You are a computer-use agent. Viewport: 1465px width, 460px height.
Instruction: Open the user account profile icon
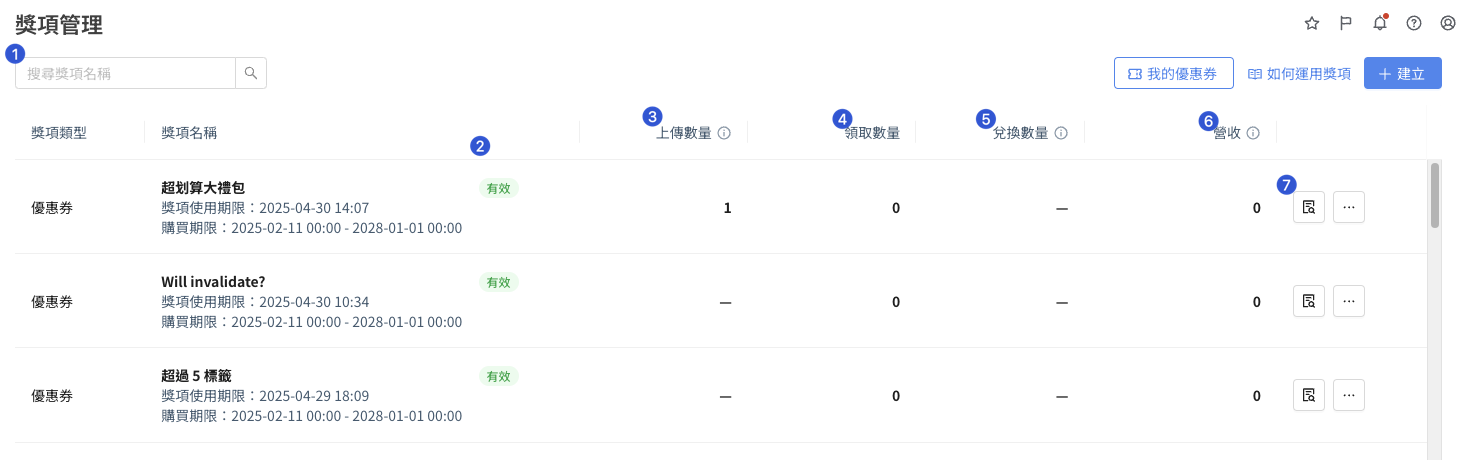[1448, 23]
